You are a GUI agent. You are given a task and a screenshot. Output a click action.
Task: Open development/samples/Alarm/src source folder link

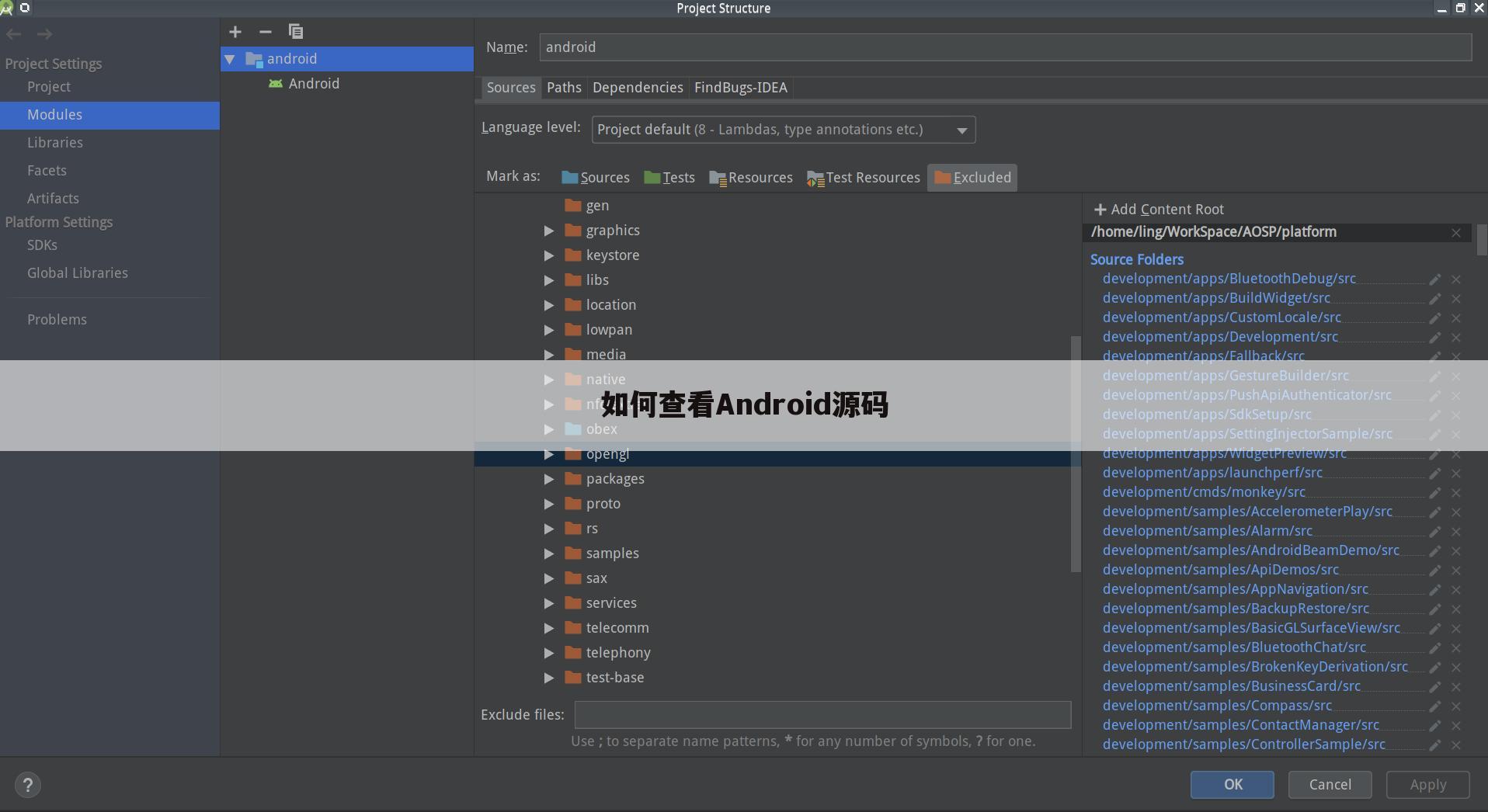(1207, 531)
